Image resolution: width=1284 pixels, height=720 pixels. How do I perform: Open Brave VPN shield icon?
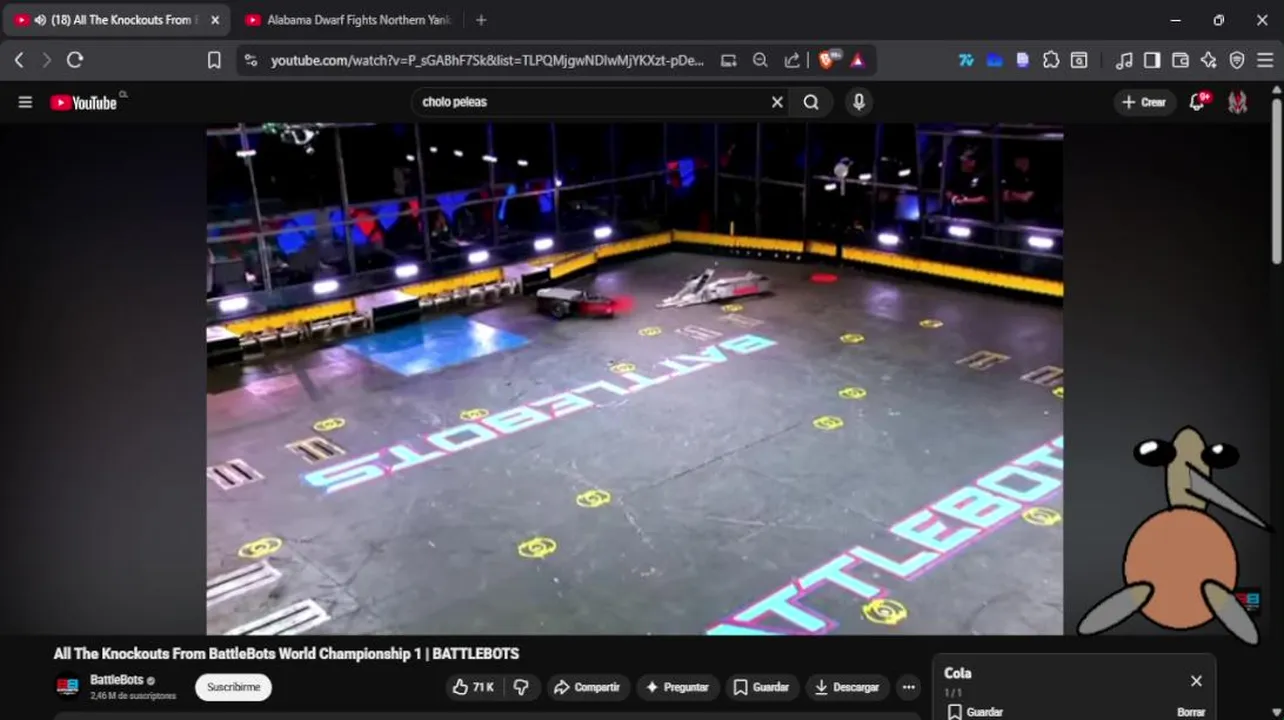(x=1237, y=60)
